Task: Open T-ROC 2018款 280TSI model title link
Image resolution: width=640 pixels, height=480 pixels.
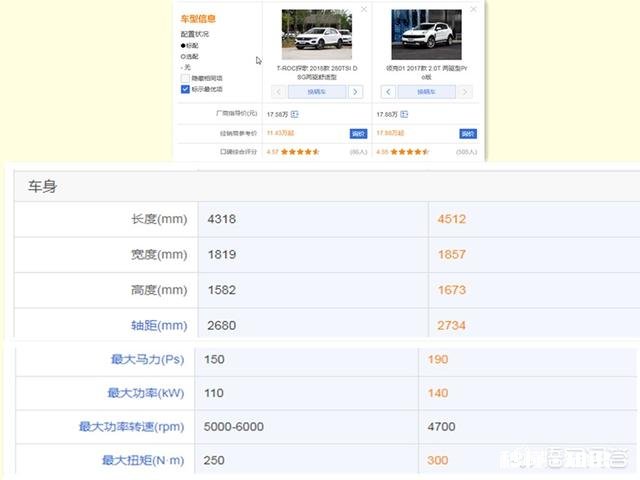Action: pyautogui.click(x=317, y=72)
